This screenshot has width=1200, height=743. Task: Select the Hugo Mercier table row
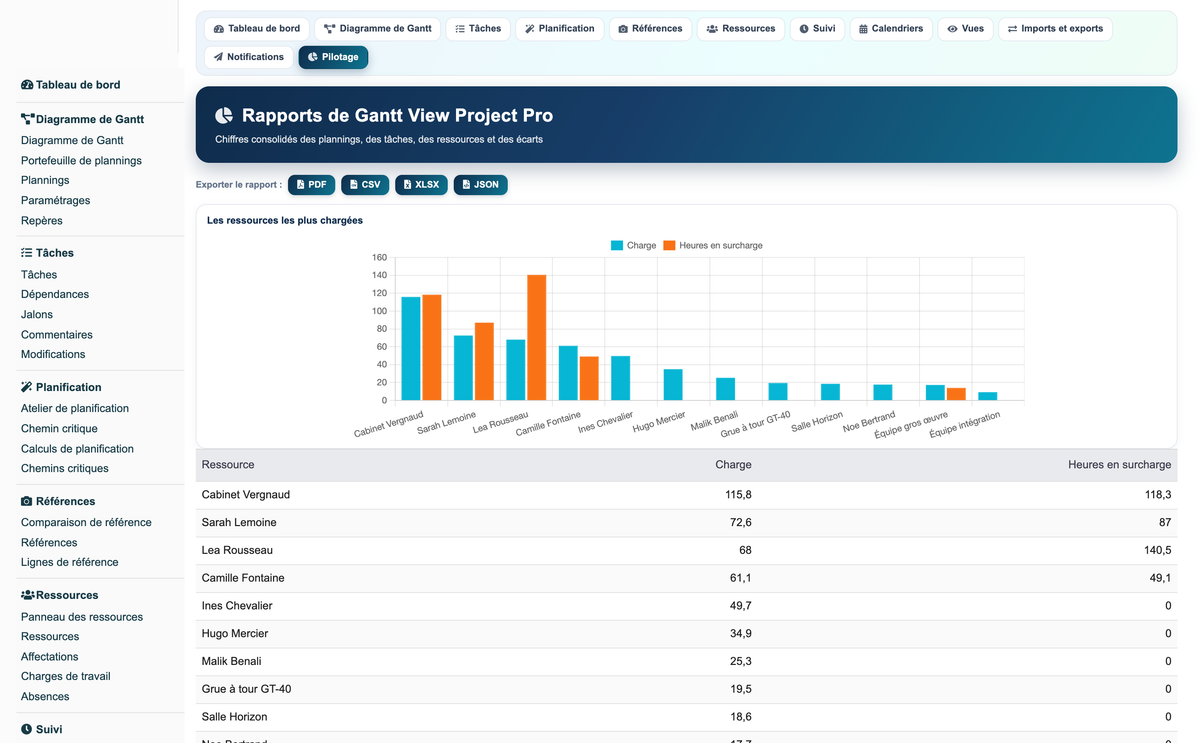click(686, 634)
